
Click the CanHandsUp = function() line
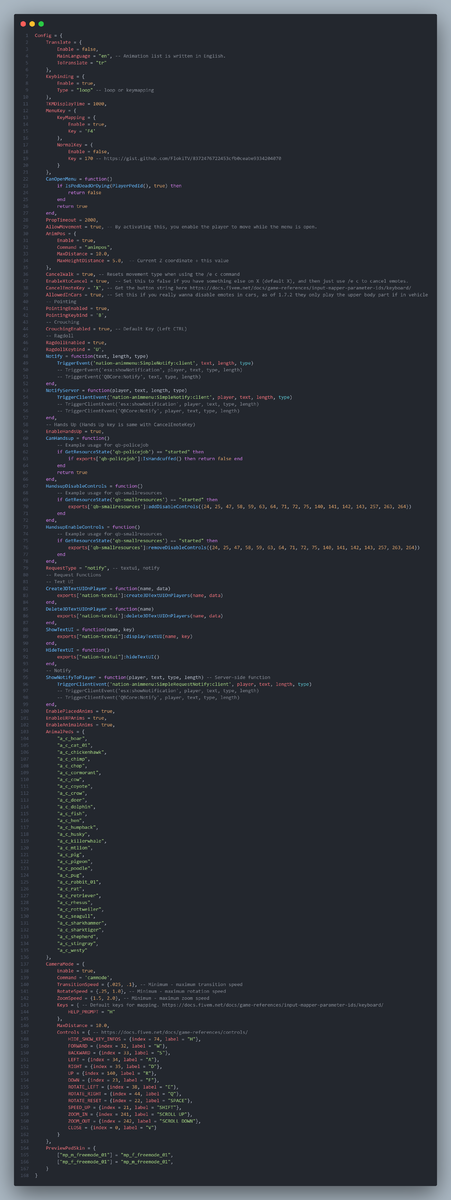(78, 438)
